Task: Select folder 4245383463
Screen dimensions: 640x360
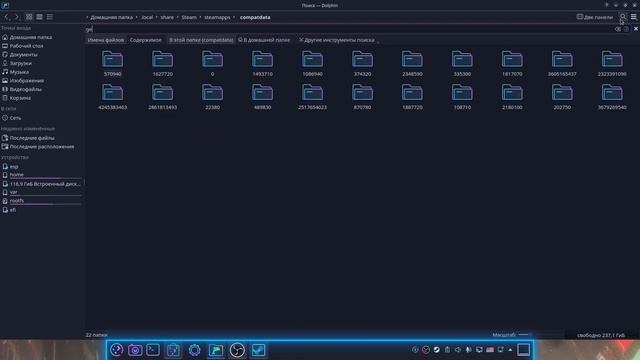Action: point(113,97)
